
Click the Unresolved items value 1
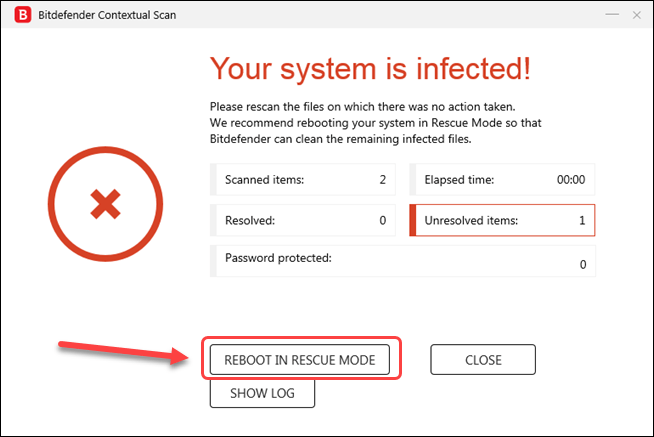(582, 220)
